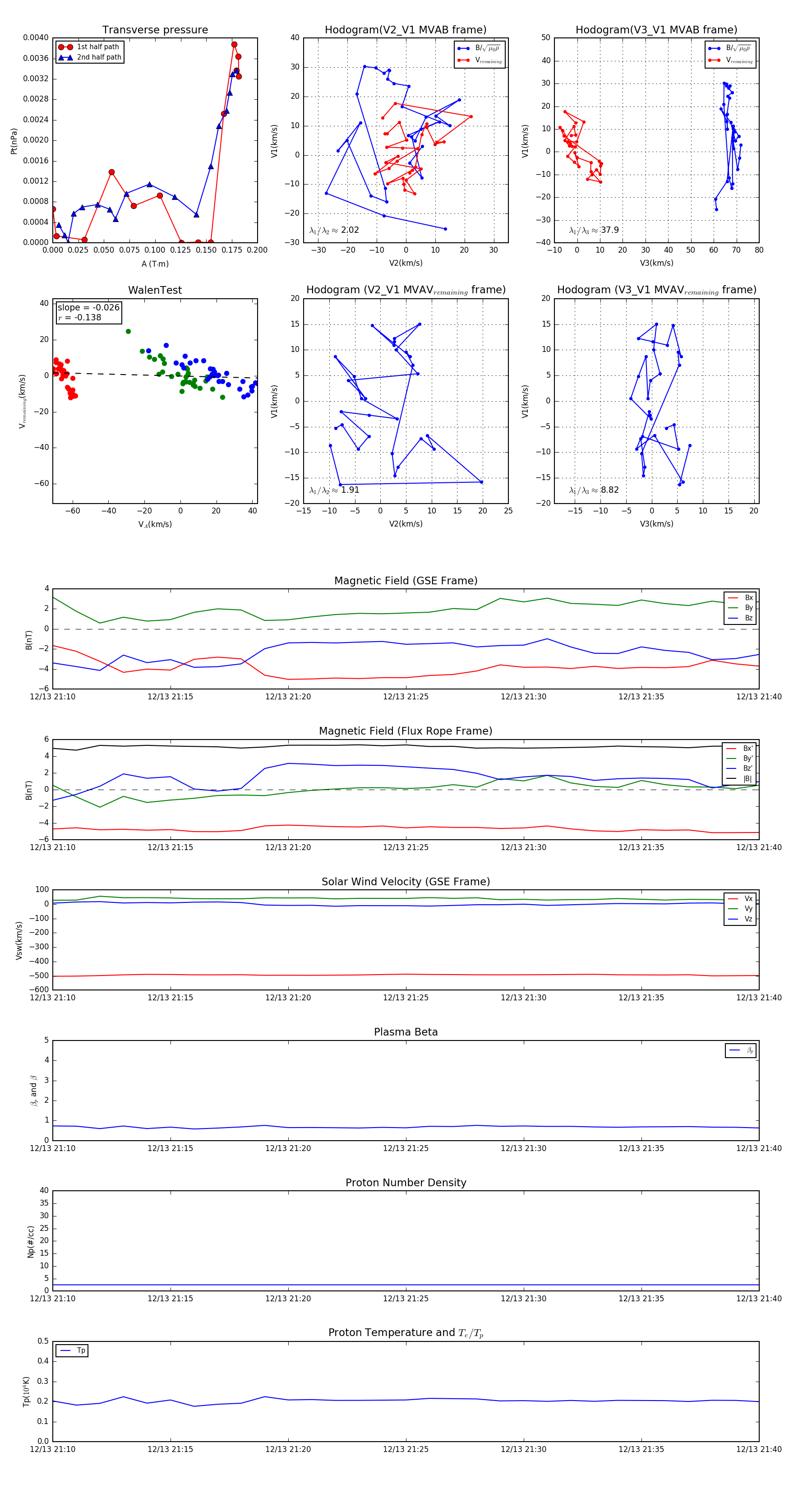The width and height of the screenshot is (812, 1489).
Task: Click 'Proton Number Density' plot title
Action: coord(406,1183)
